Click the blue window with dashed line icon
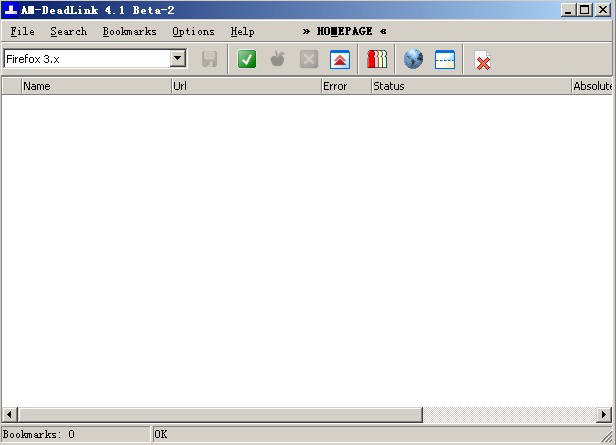This screenshot has width=616, height=445. pos(445,60)
